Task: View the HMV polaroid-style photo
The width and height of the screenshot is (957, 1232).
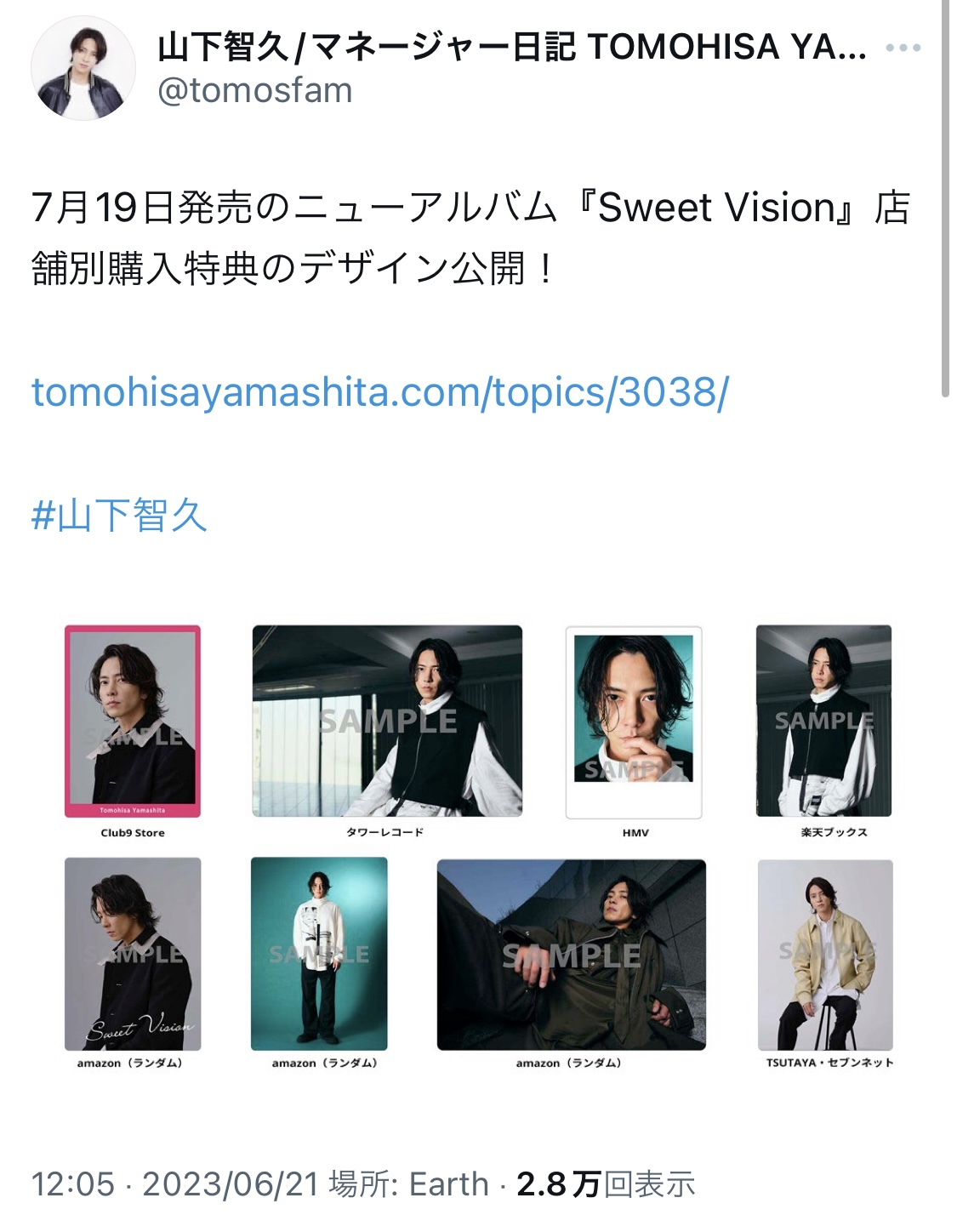Action: (x=635, y=722)
